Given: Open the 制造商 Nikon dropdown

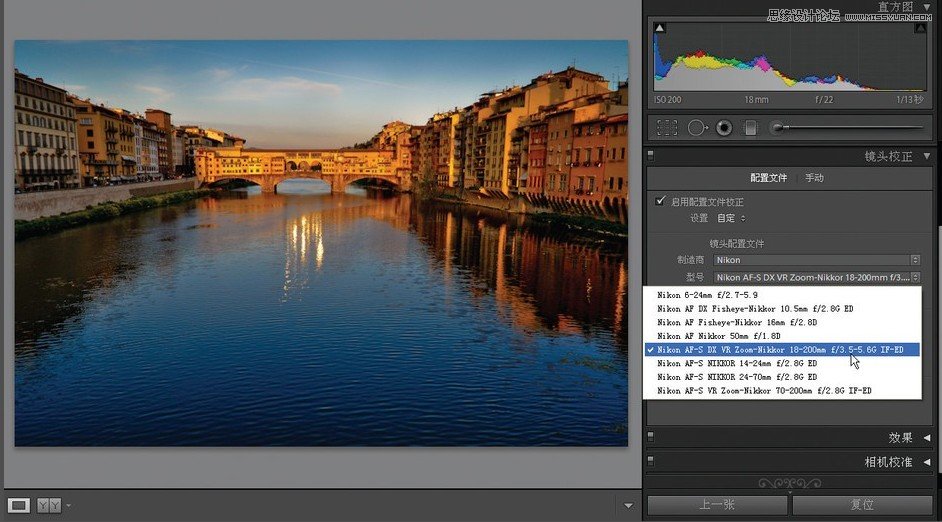Looking at the screenshot, I should coord(816,260).
